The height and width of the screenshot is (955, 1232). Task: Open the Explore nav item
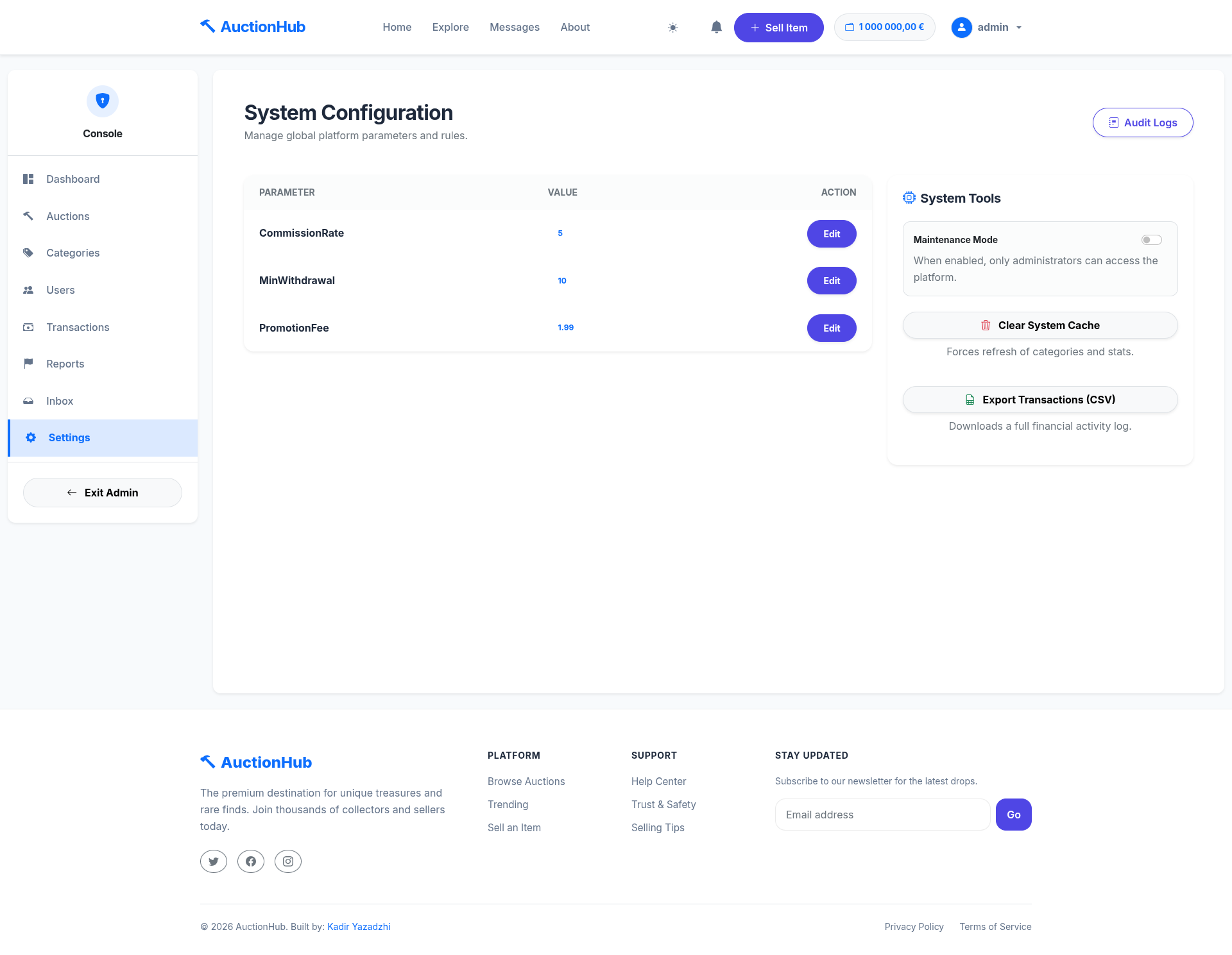coord(450,27)
